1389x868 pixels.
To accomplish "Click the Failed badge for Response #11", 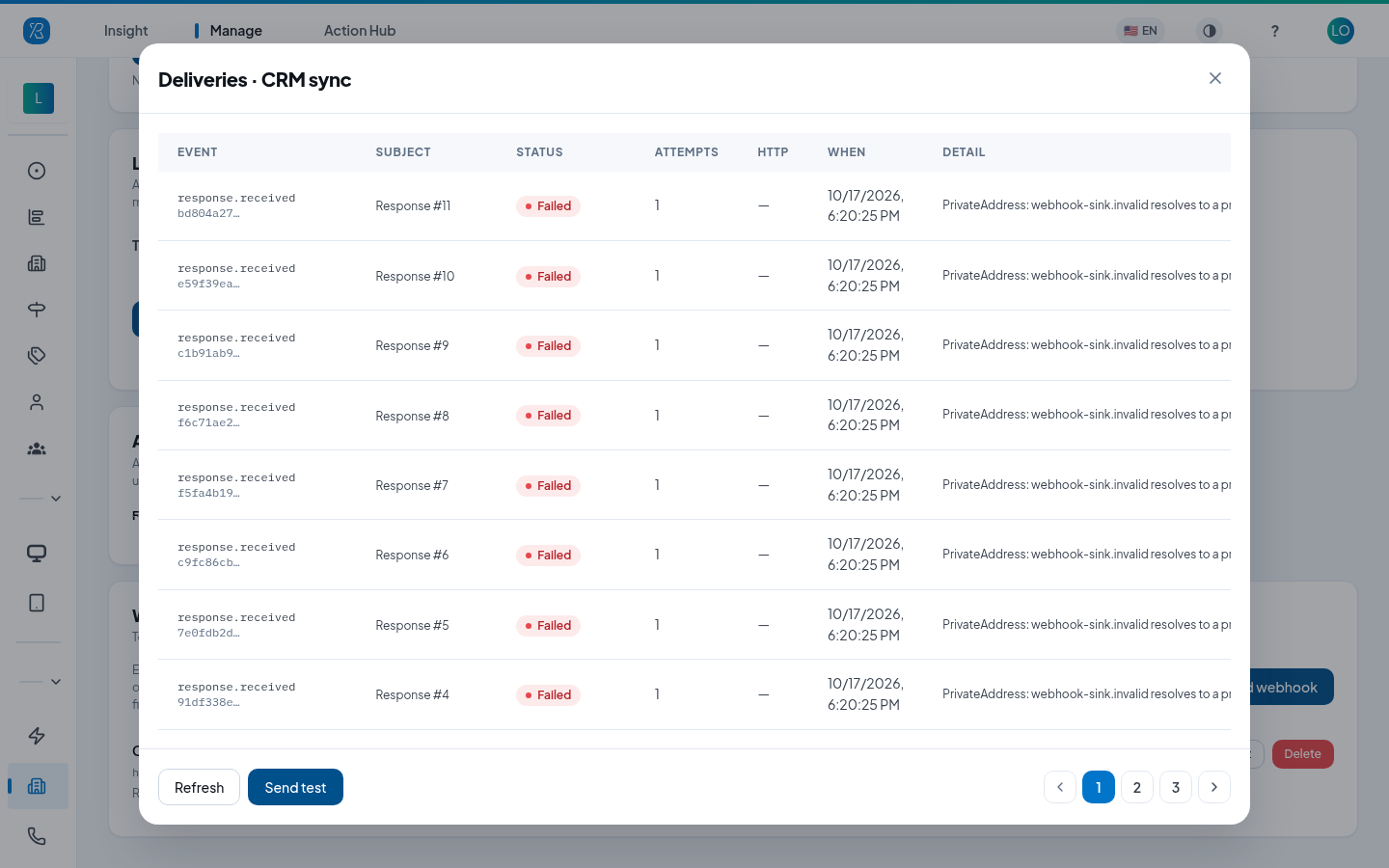I will [x=548, y=206].
